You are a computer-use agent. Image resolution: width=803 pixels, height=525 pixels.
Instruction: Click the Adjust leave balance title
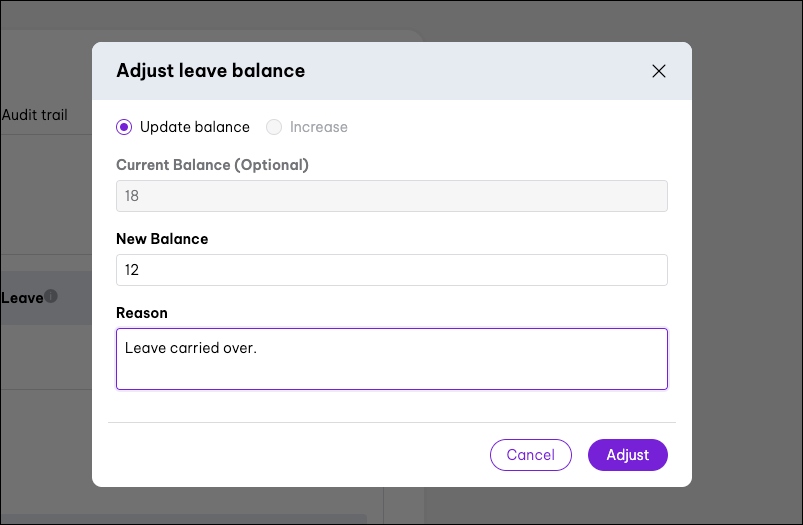210,71
